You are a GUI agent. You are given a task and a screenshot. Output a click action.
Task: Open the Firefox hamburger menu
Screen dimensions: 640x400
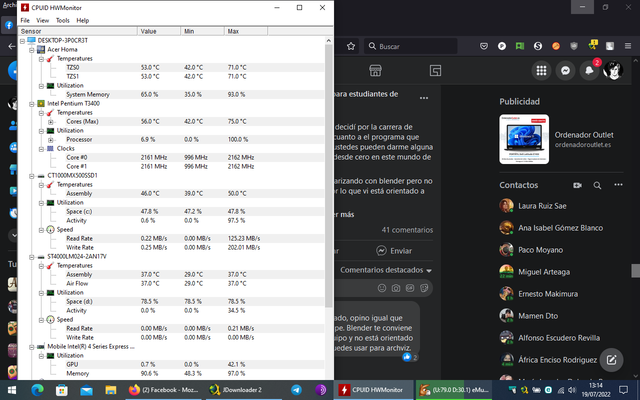tap(628, 46)
